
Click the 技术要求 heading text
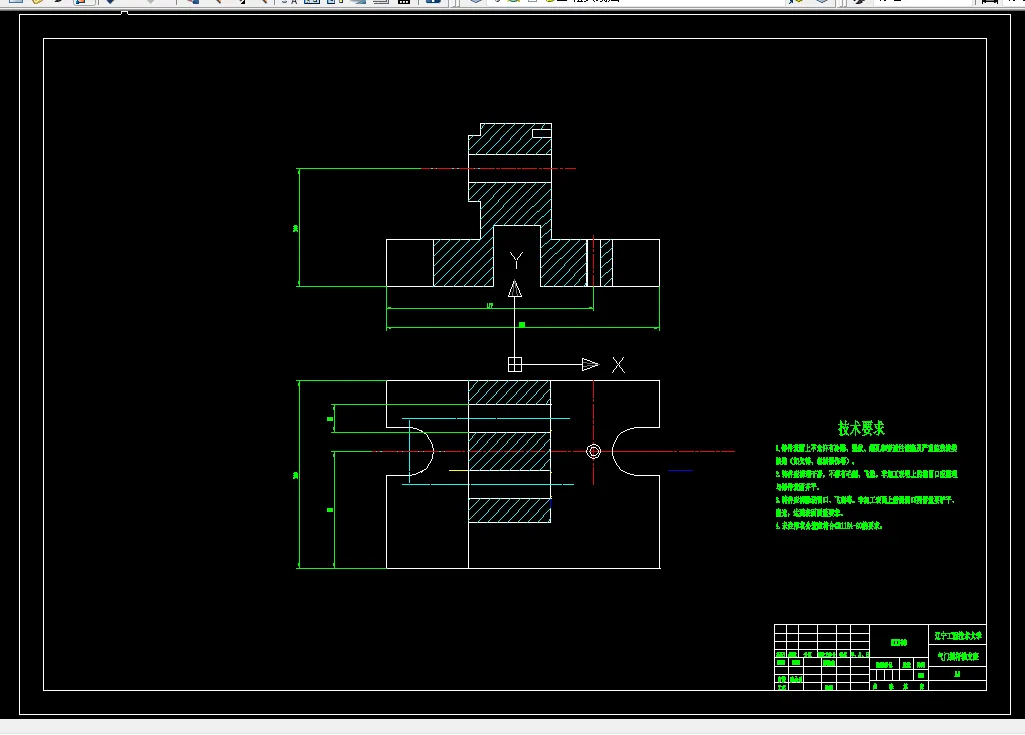pos(861,428)
